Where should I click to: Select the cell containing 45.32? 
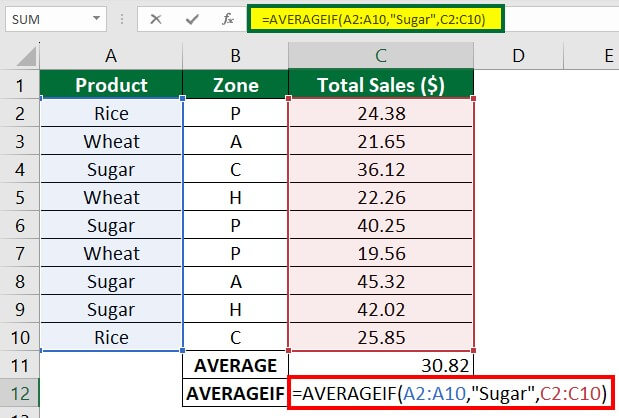(380, 282)
